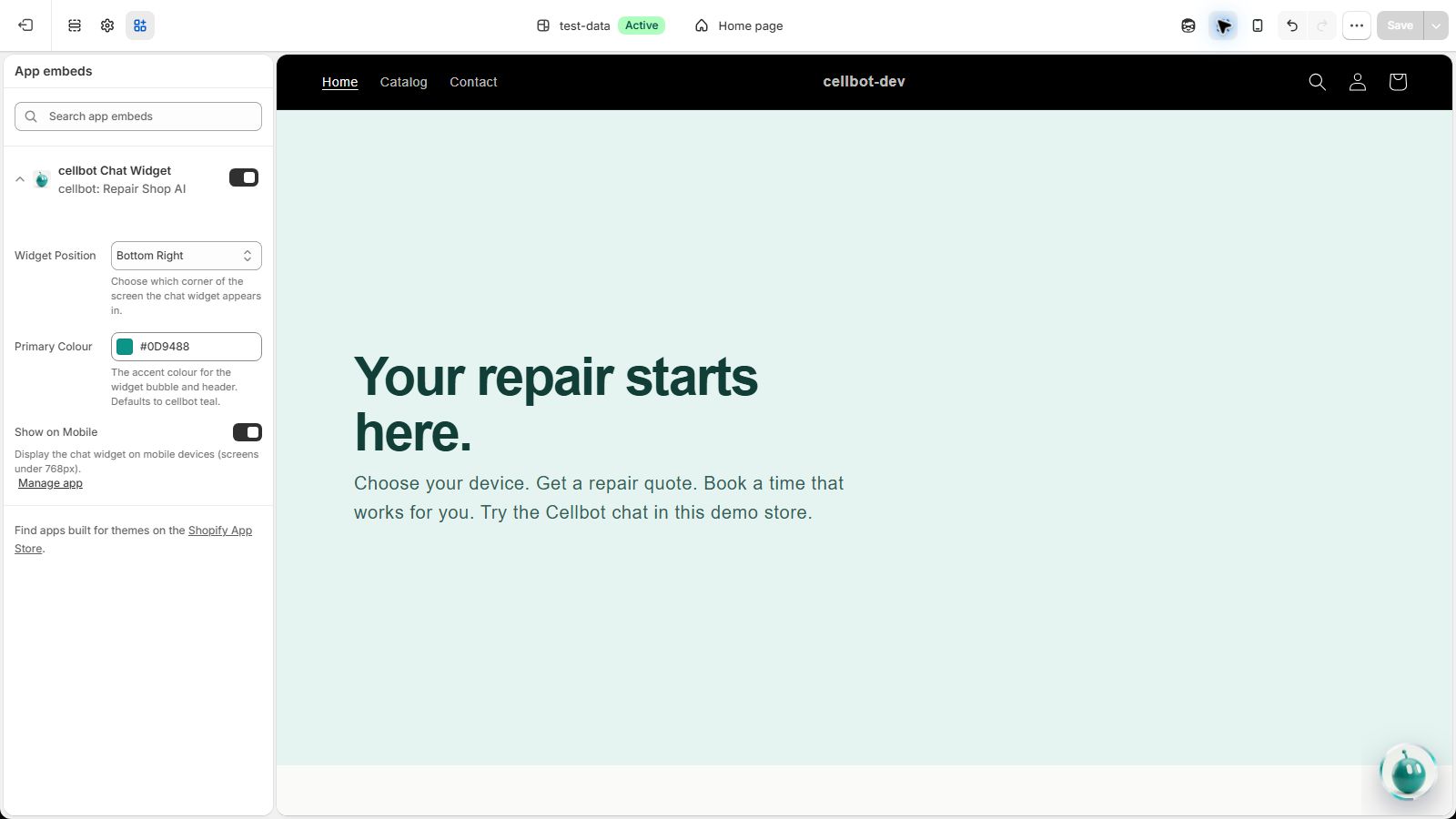Viewport: 1456px width, 819px height.
Task: Open Theme settings gear icon
Action: point(107,25)
